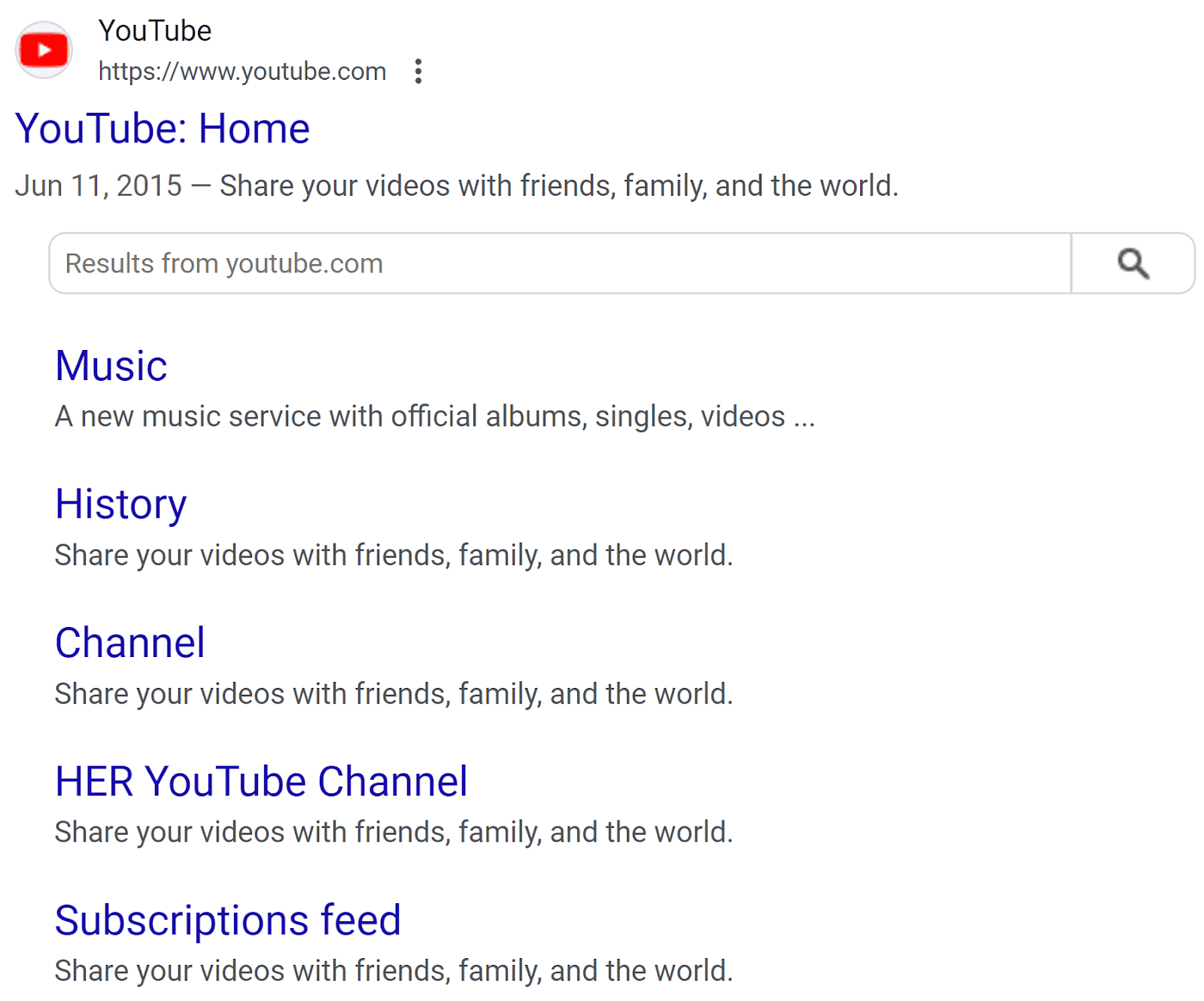Viewport: 1204px width, 1001px height.
Task: Click inside the Results from youtube.com field
Action: tap(527, 263)
